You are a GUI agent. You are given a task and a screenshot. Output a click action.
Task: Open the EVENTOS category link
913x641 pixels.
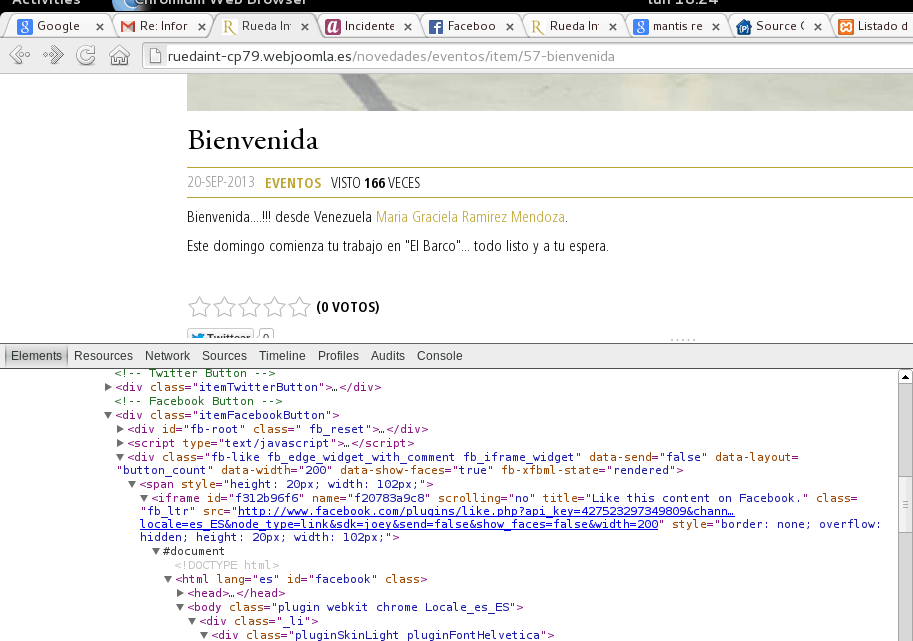(x=293, y=183)
